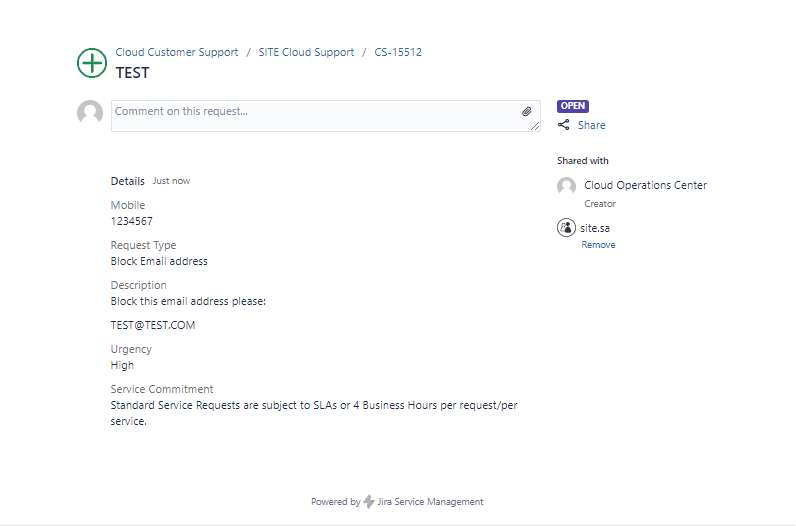Click the 'Just now' timestamp
The image size is (796, 526).
(x=171, y=181)
